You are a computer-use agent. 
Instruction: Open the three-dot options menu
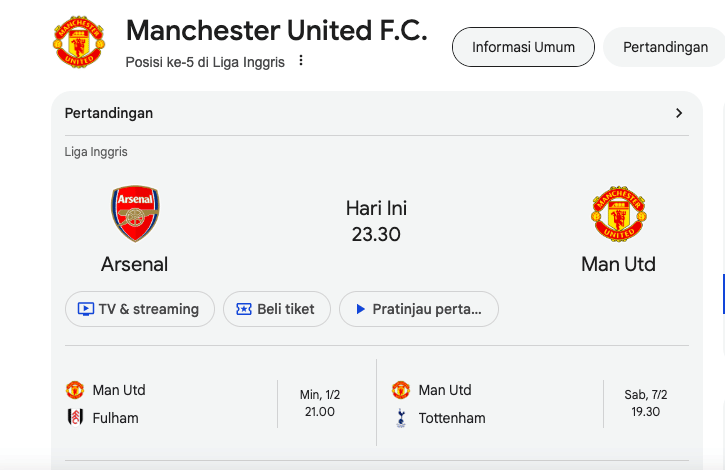(301, 61)
